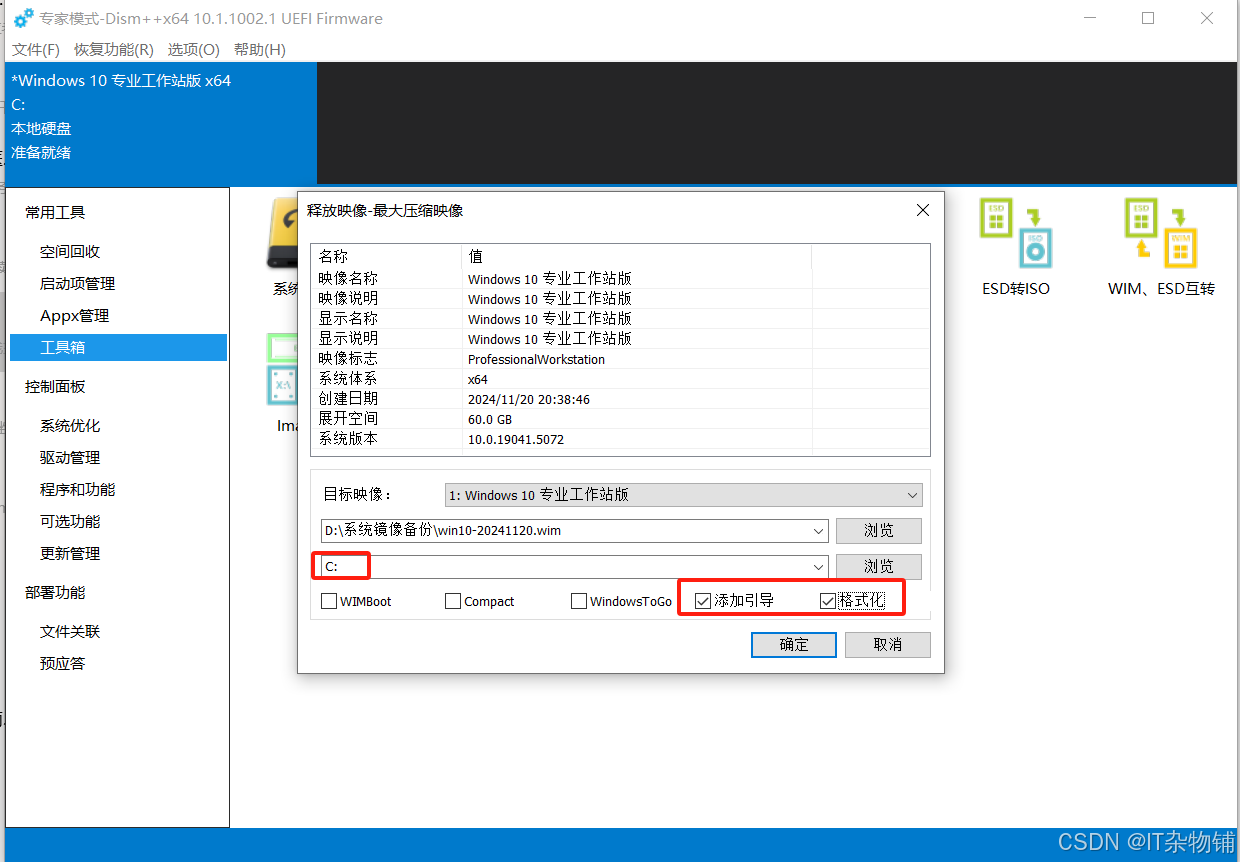Image resolution: width=1240 pixels, height=862 pixels.
Task: Select 空间回收 in the sidebar
Action: [70, 252]
